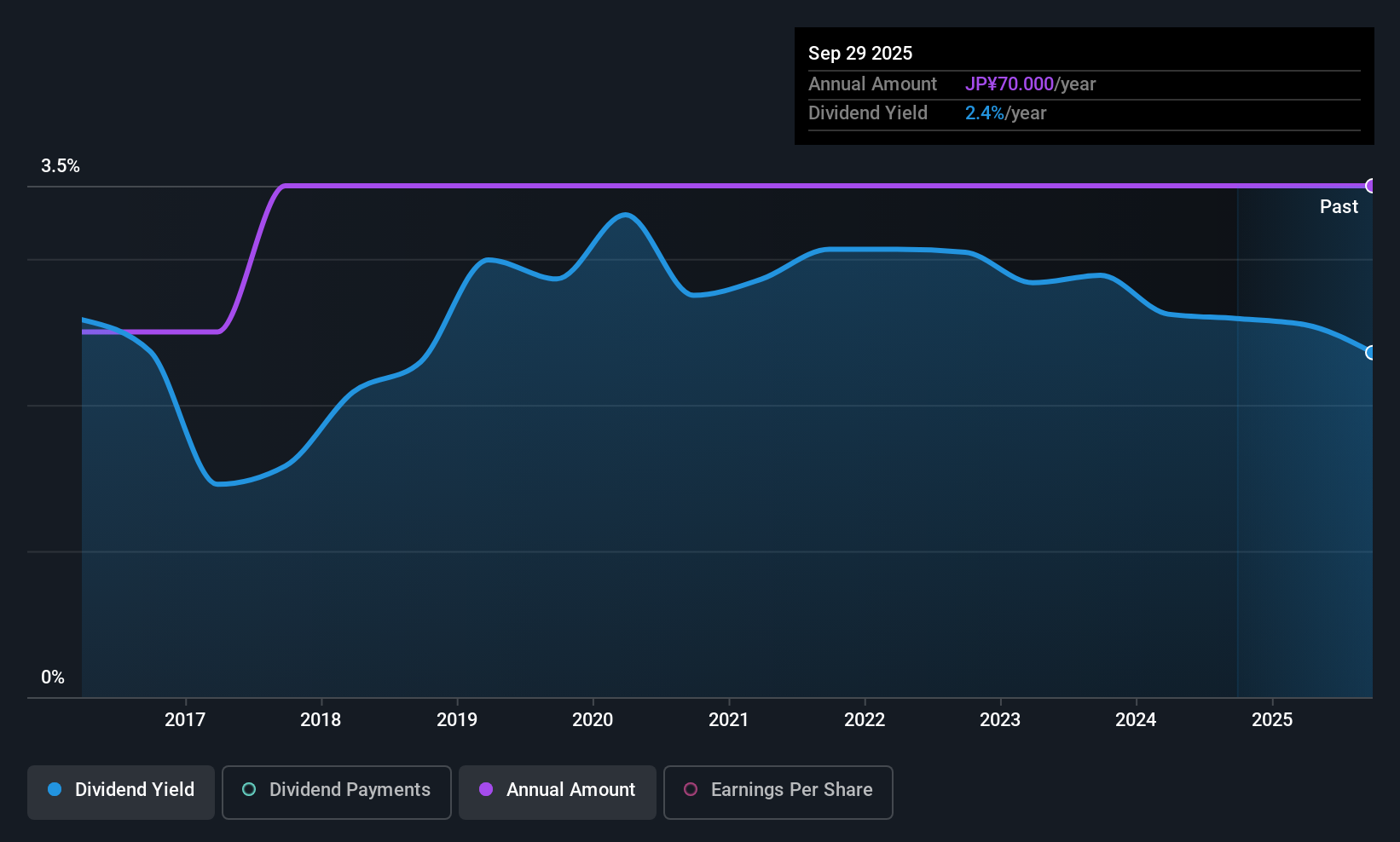Click the 2021 year label
Viewport: 1400px width, 842px height.
click(729, 720)
